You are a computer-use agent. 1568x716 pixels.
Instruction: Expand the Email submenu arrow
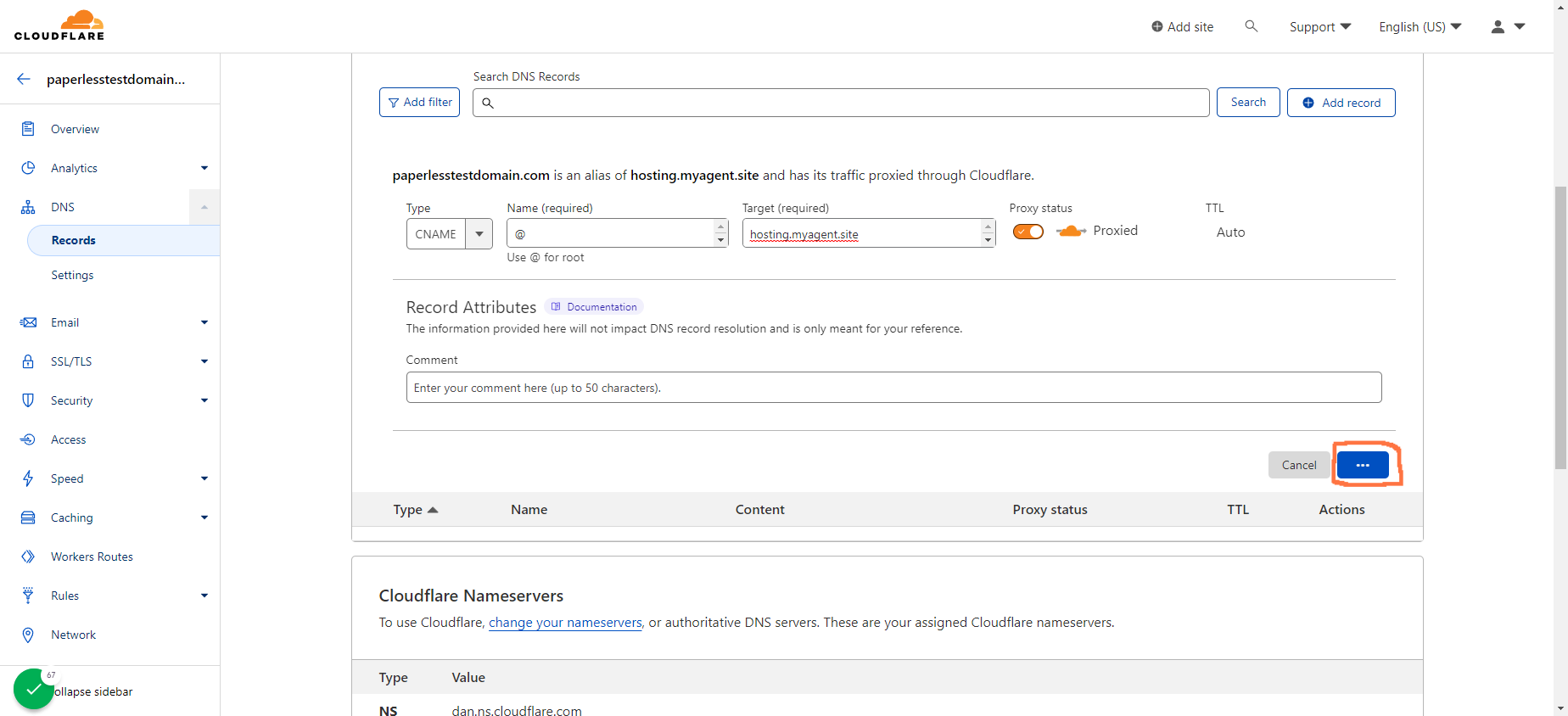204,322
